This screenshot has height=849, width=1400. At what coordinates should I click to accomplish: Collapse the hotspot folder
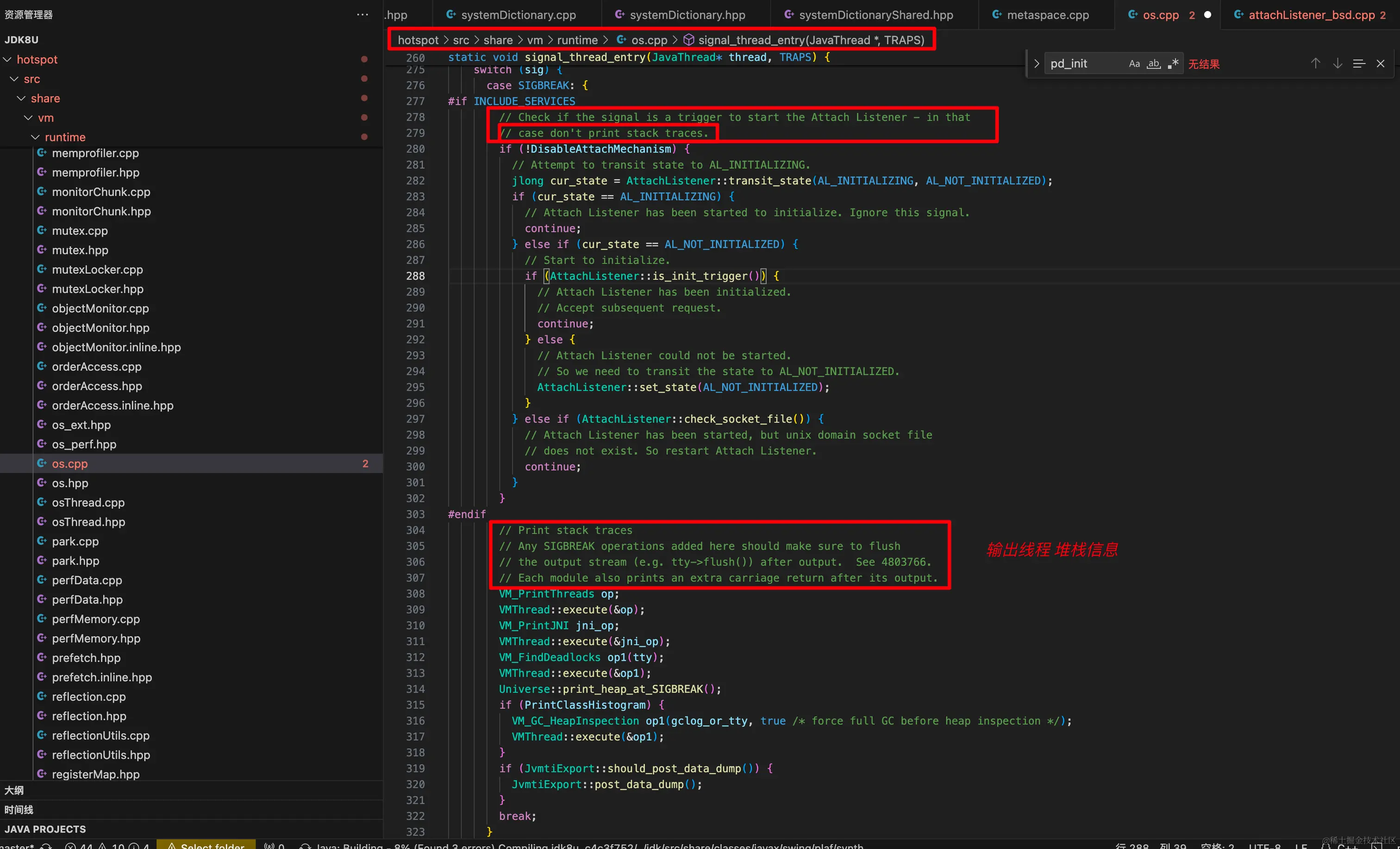[37, 60]
